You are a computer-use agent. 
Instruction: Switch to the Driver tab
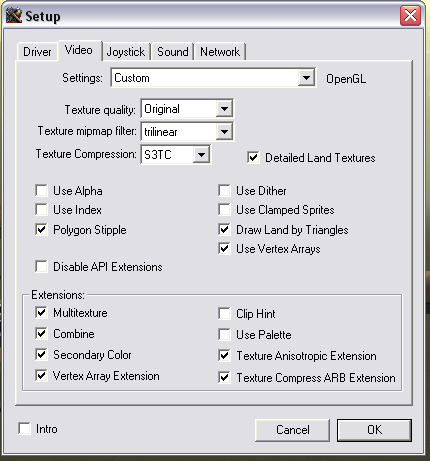pos(37,52)
